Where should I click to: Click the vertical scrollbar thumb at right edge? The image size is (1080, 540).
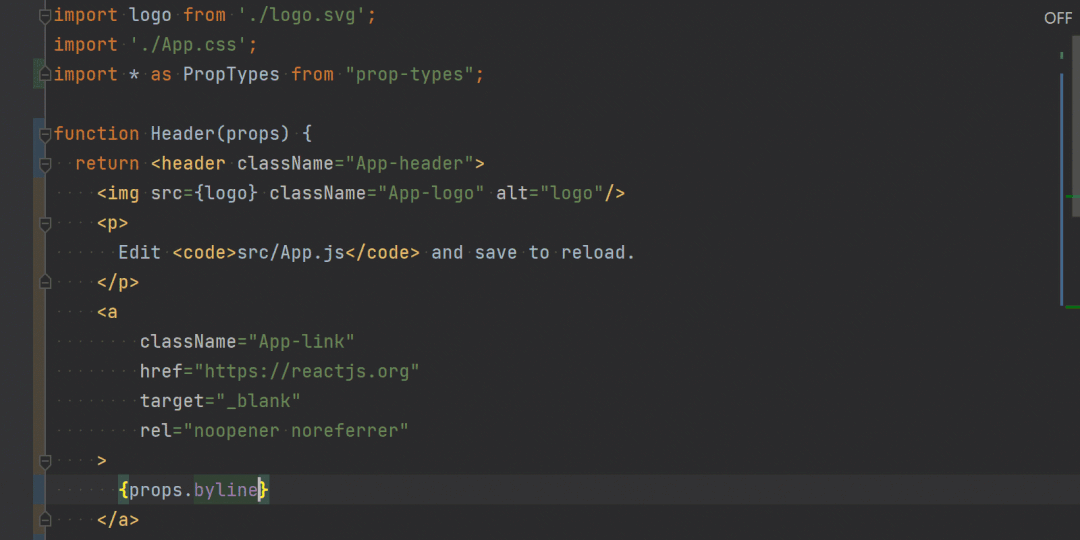1076,127
